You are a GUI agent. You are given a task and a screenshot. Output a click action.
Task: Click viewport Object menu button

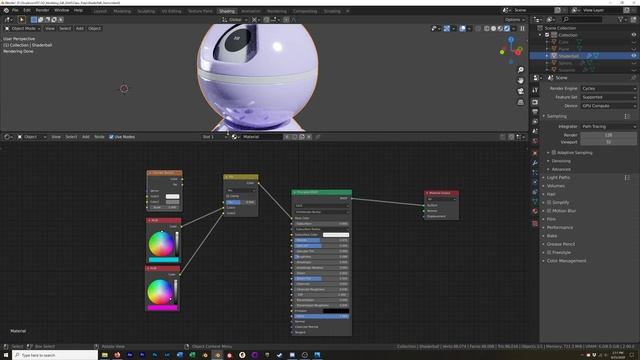click(x=94, y=29)
